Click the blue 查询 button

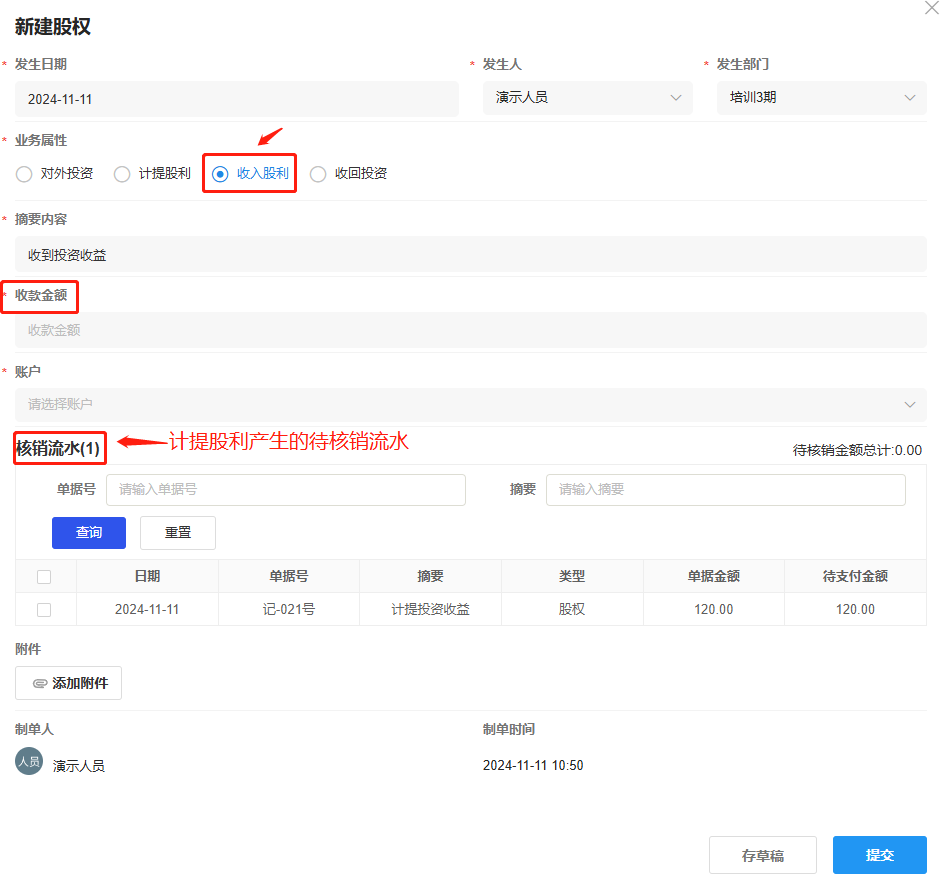(x=89, y=533)
